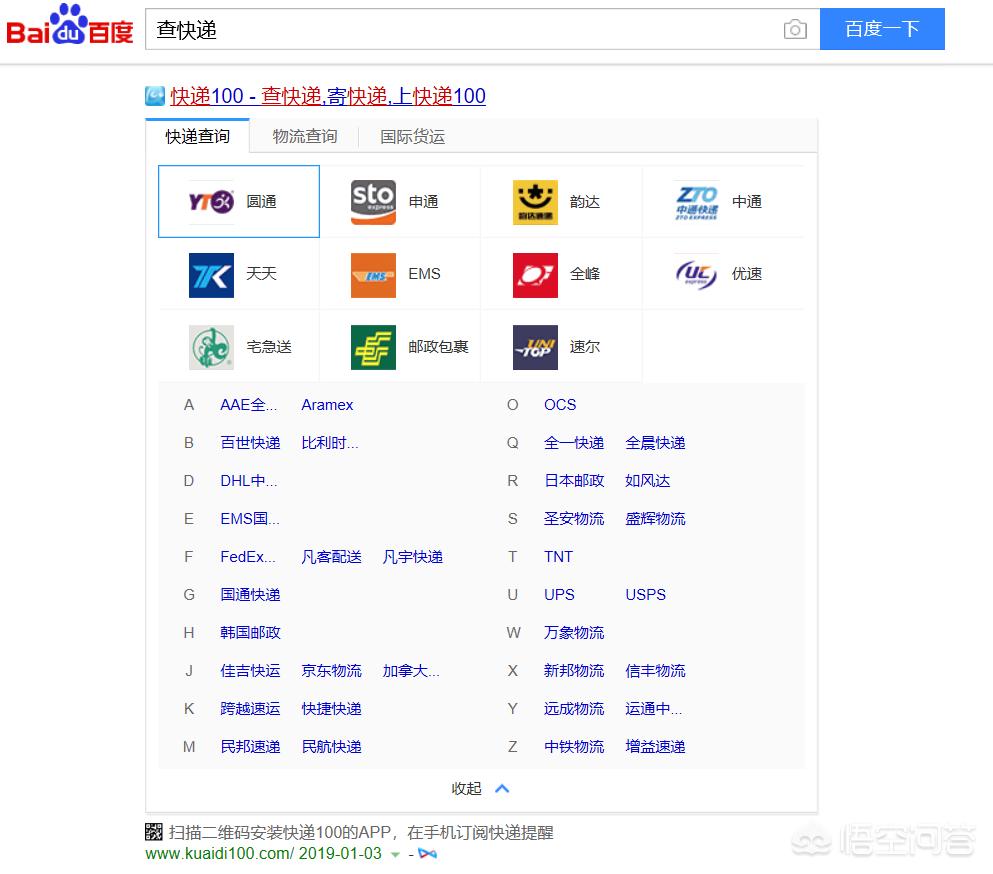Choose 百世快递 link
The height and width of the screenshot is (874, 993).
[x=250, y=443]
